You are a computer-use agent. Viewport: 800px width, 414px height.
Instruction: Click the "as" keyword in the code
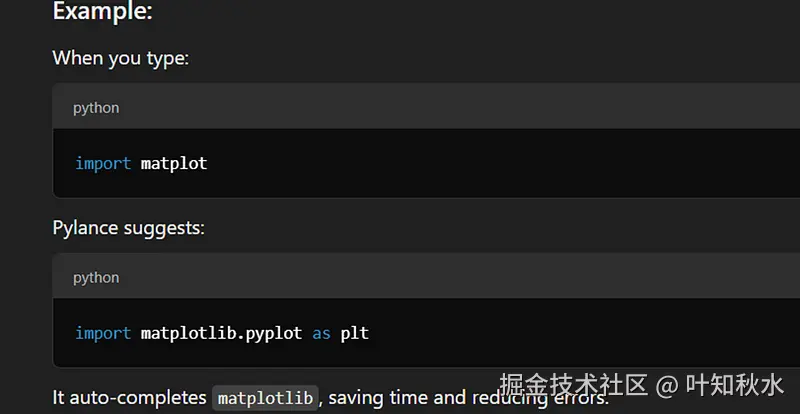click(x=321, y=333)
